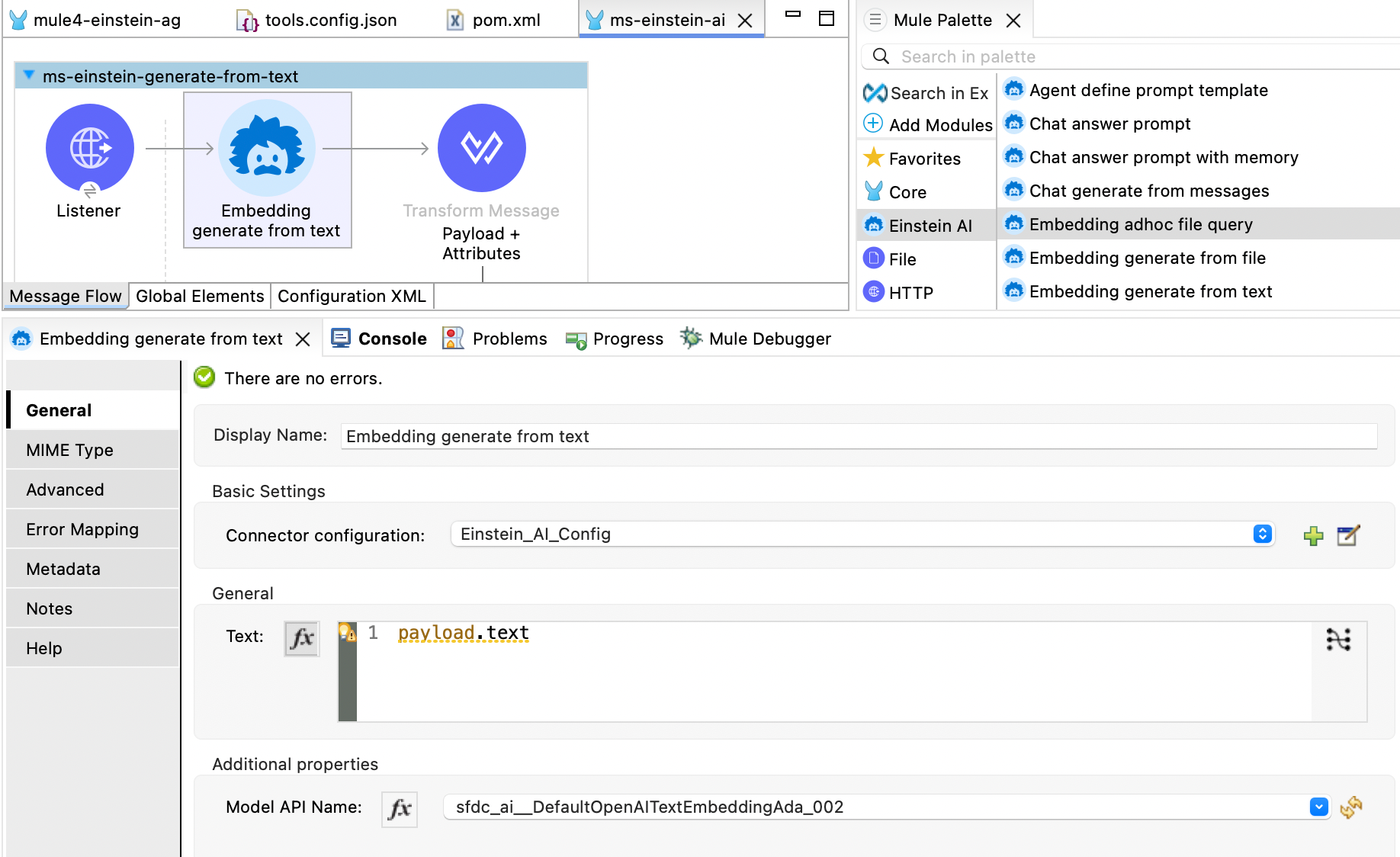Screen dimensions: 1400x857
Task: Click the payload.text expression editor
Action: pyautogui.click(x=834, y=671)
